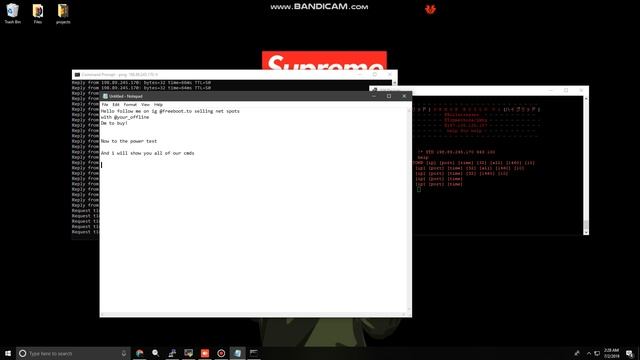Switch to Notepad via taskbar icon
This screenshot has height=360, width=640.
[238, 353]
